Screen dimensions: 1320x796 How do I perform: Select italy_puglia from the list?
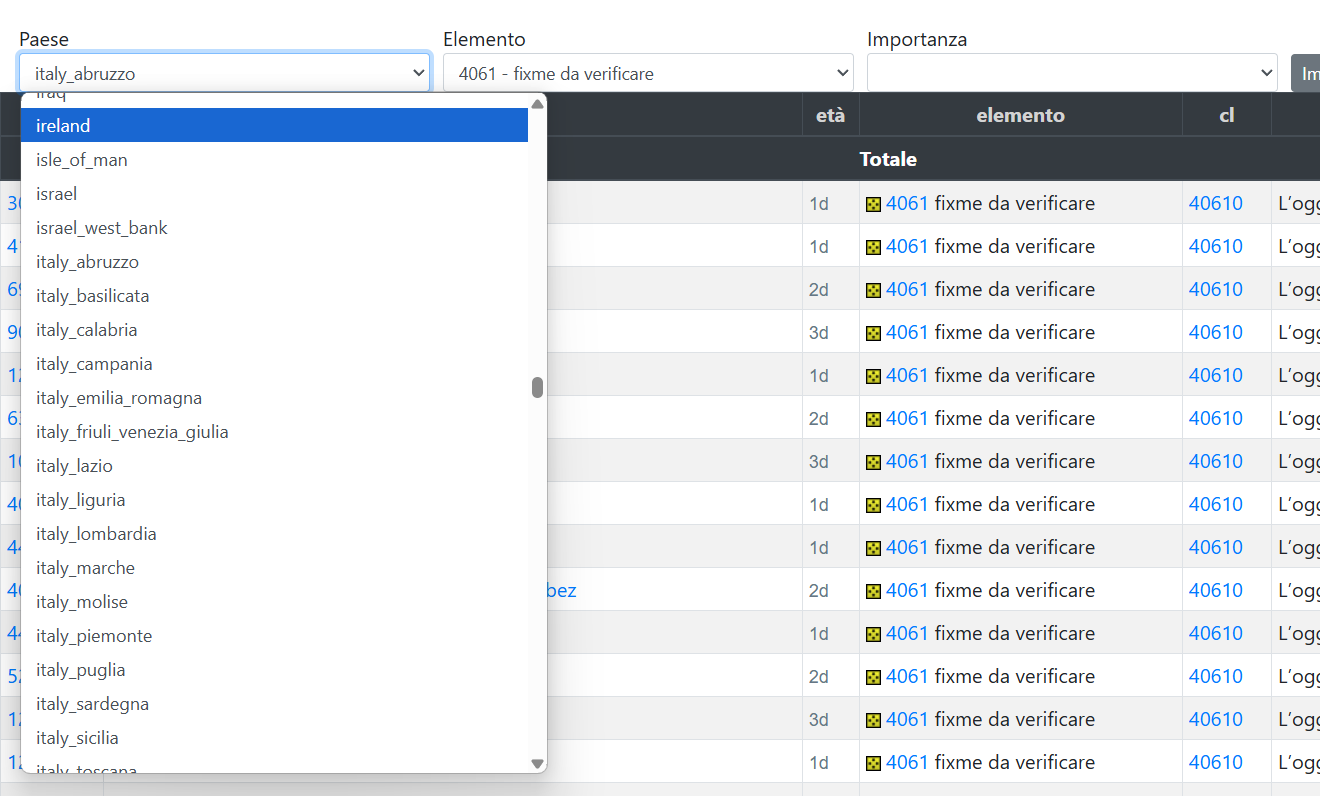coord(274,670)
